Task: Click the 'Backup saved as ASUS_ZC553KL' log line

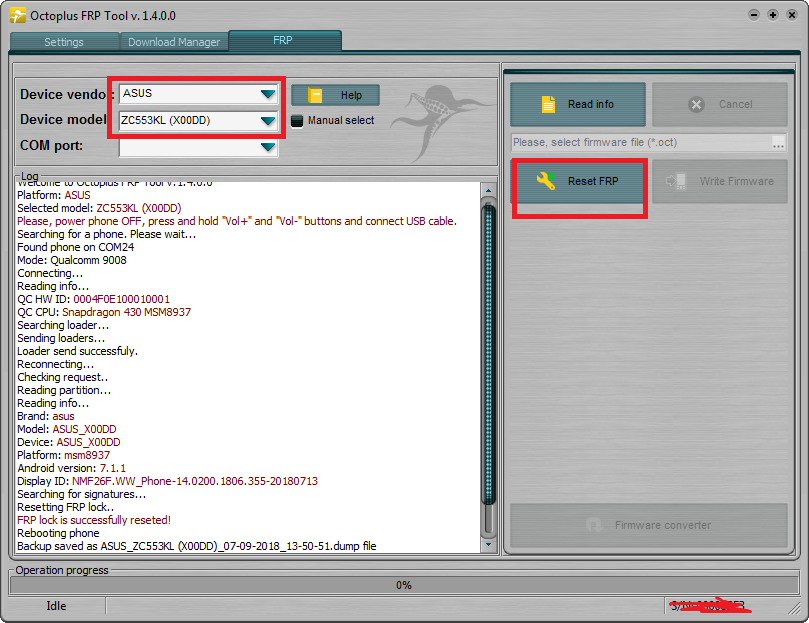Action: (x=197, y=546)
